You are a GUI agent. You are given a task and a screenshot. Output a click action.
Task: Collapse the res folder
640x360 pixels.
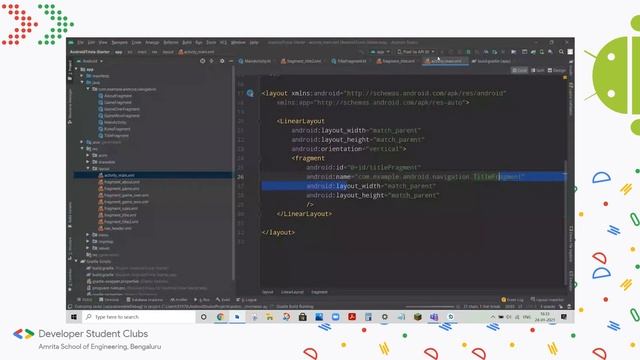tap(82, 149)
